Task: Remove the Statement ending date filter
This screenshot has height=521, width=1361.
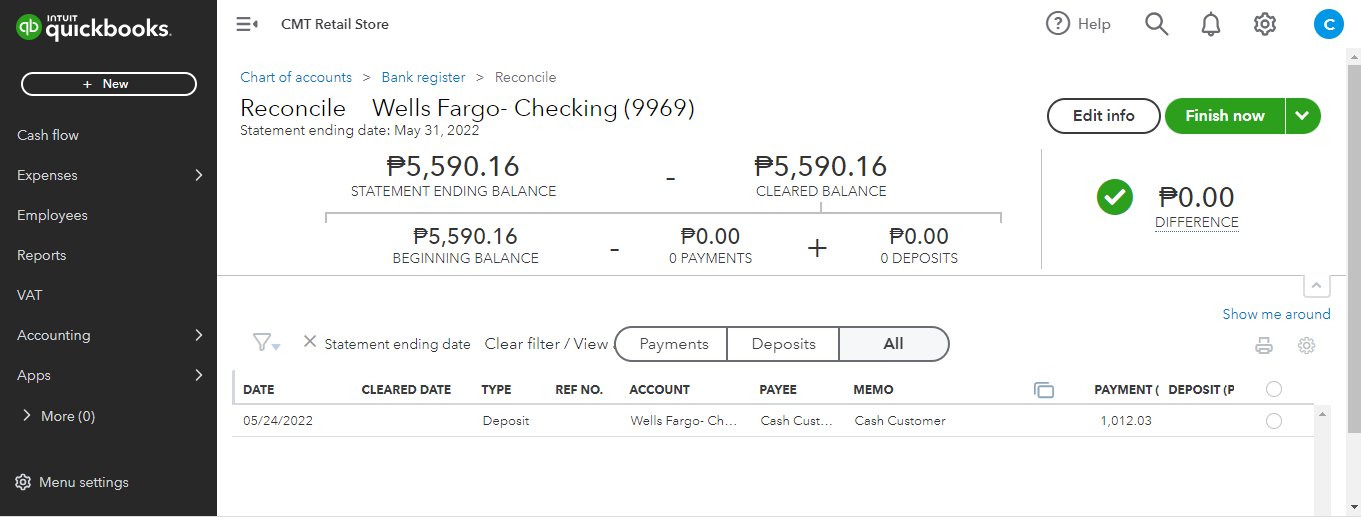Action: (310, 342)
